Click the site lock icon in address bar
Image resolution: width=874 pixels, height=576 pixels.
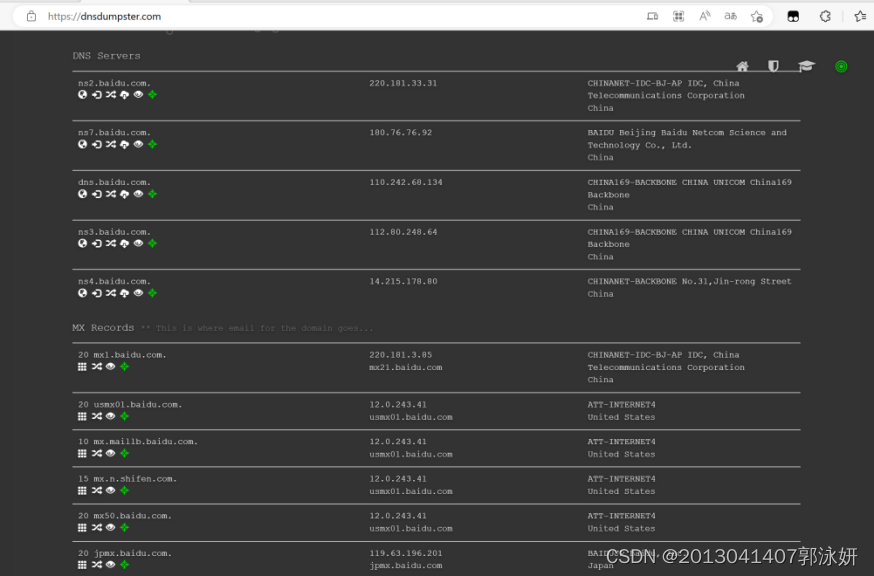pyautogui.click(x=32, y=16)
